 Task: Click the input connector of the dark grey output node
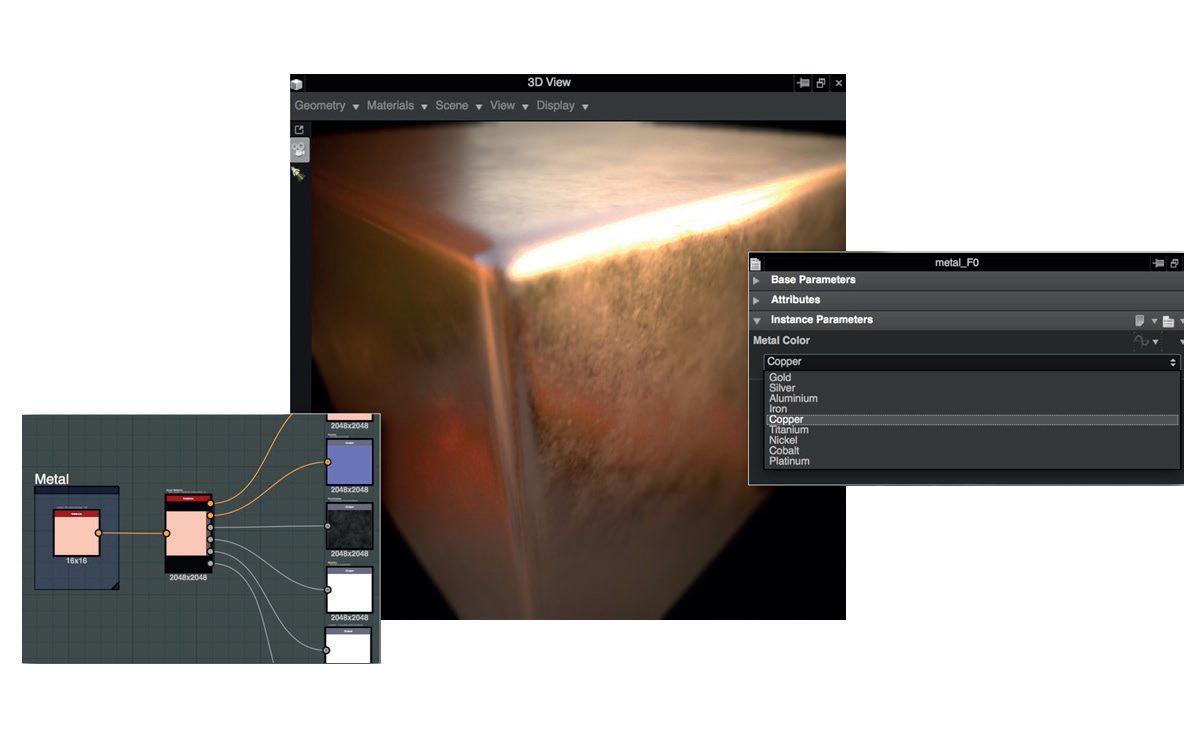[327, 526]
